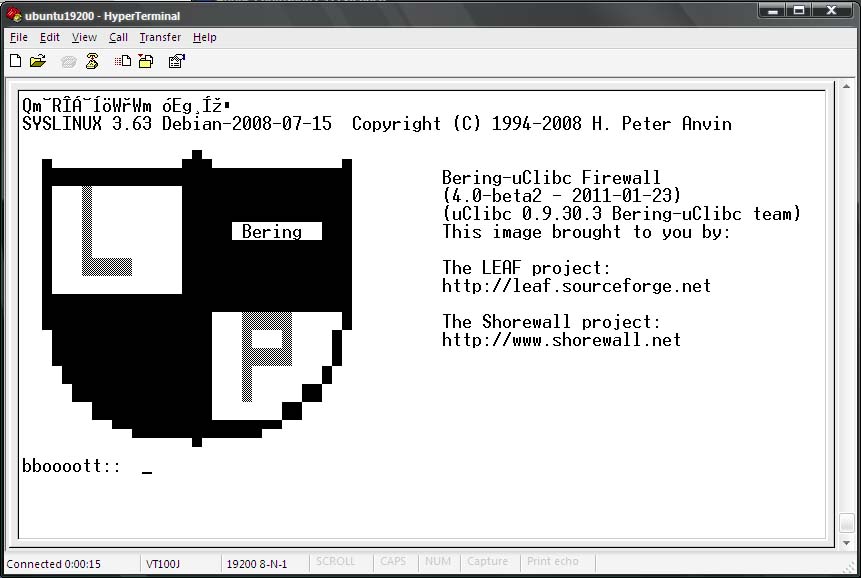Click The LEAF project text line
Viewport: 861px width, 578px height.
[527, 268]
